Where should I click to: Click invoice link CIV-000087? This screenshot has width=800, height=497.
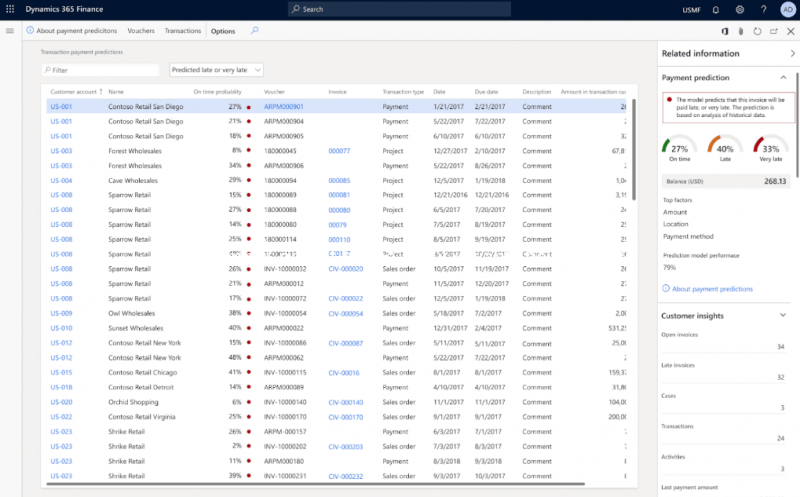tap(346, 343)
